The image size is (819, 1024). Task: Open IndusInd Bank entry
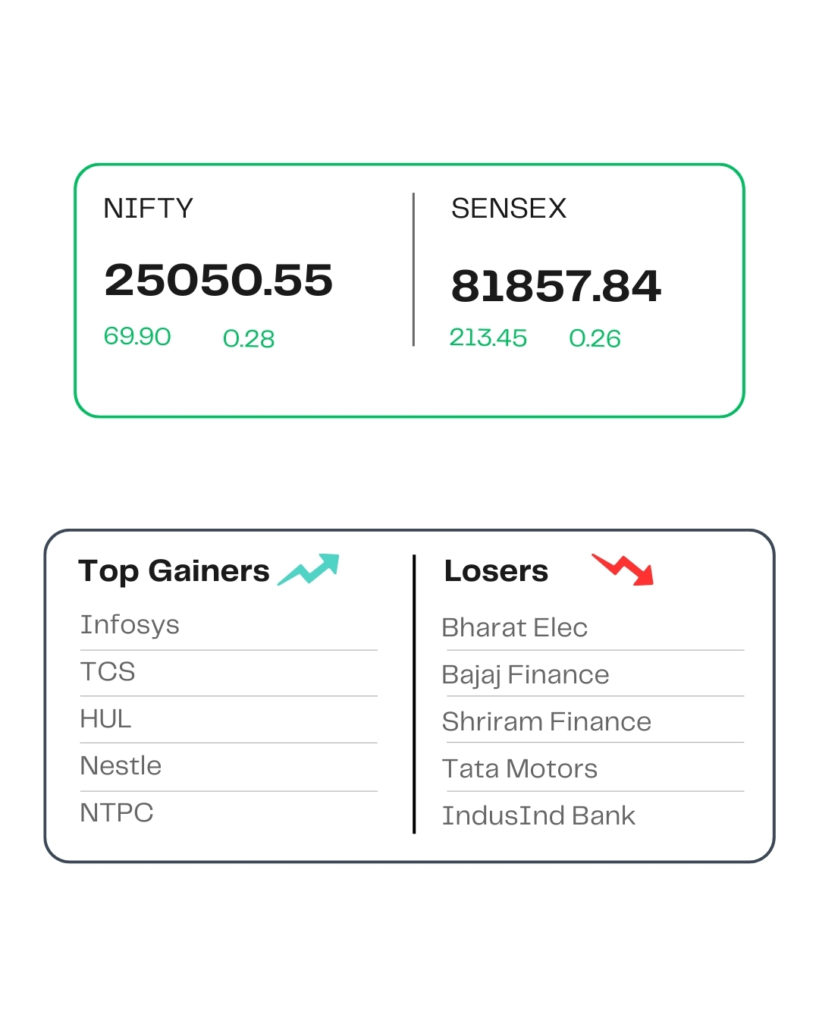(539, 816)
